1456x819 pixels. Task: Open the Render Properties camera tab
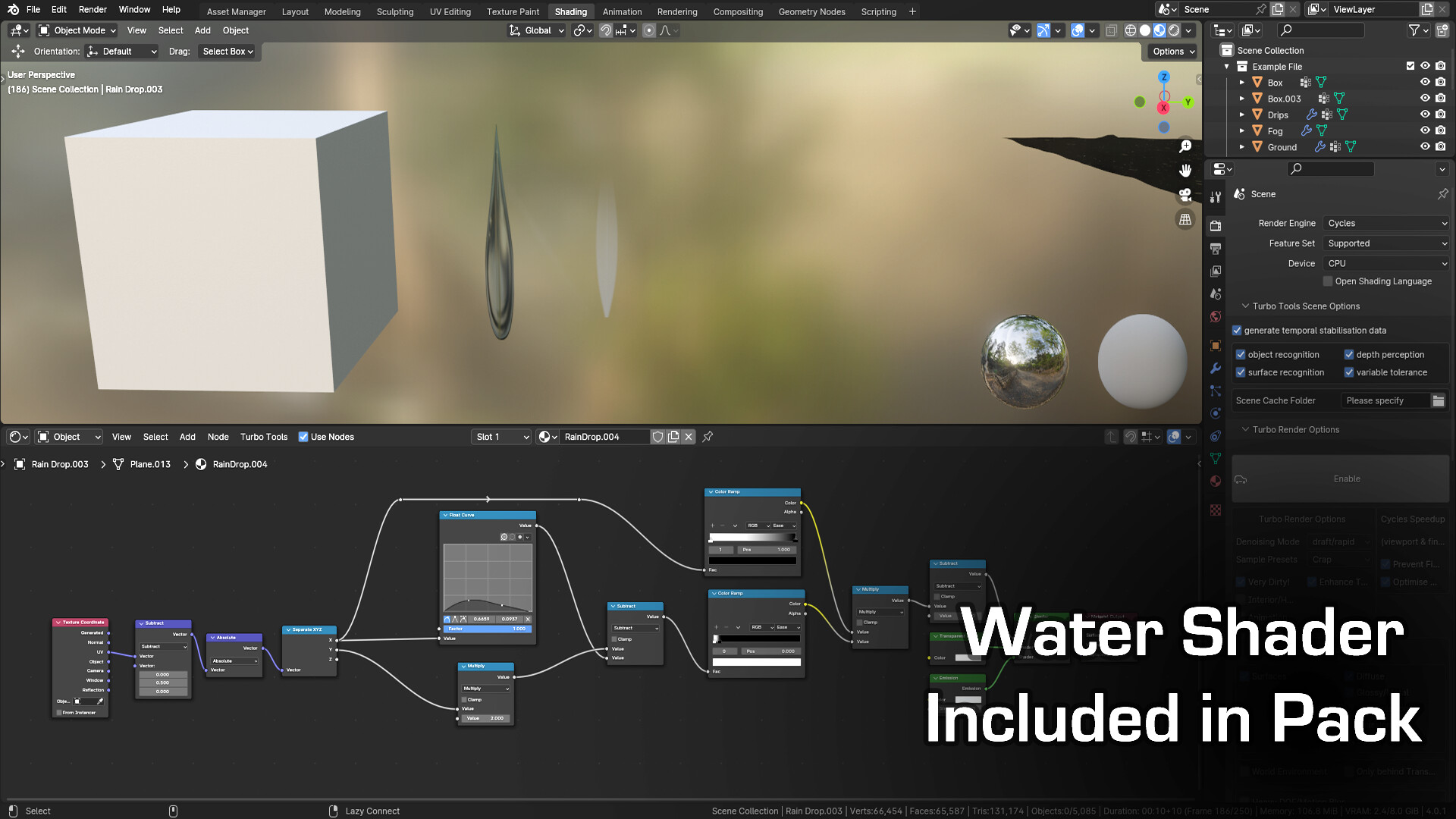1216,226
